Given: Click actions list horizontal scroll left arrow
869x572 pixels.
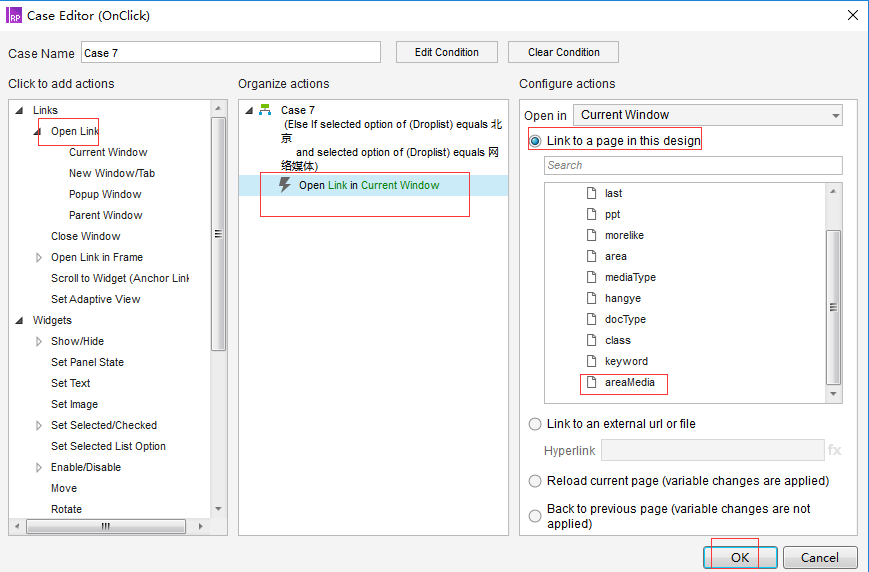Looking at the screenshot, I should click(17, 526).
